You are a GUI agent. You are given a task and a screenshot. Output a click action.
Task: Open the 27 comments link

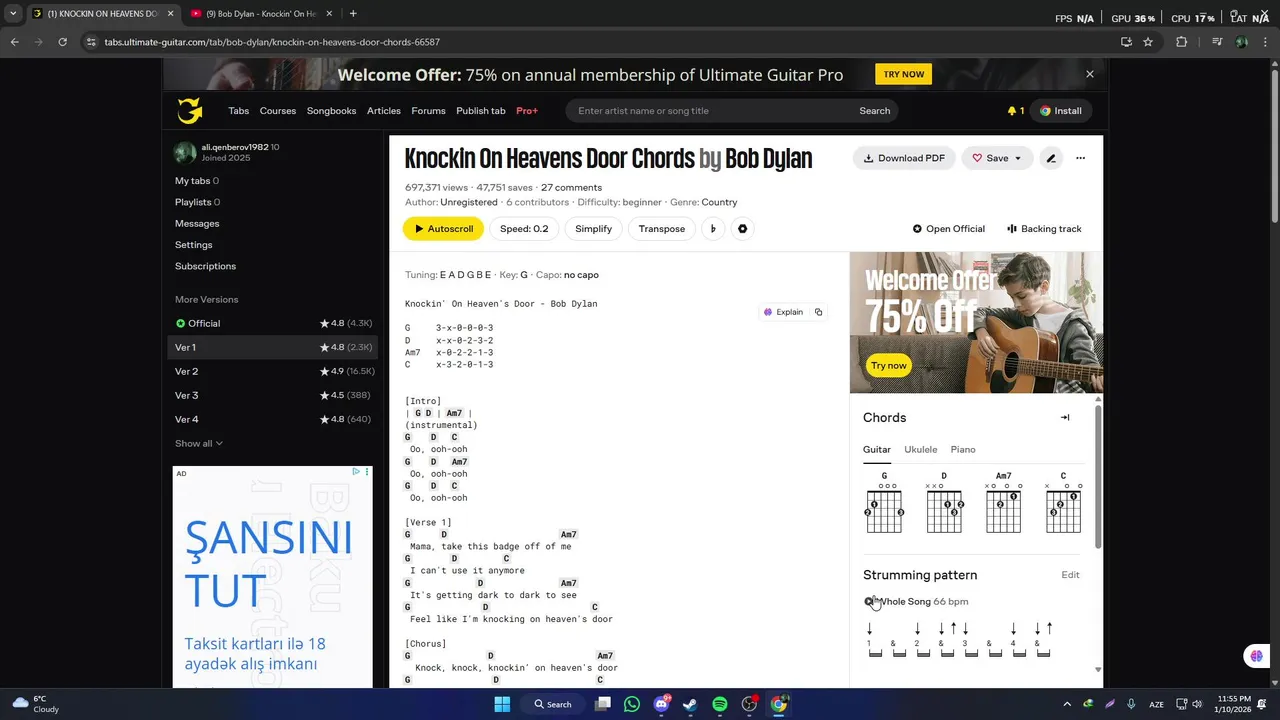571,187
